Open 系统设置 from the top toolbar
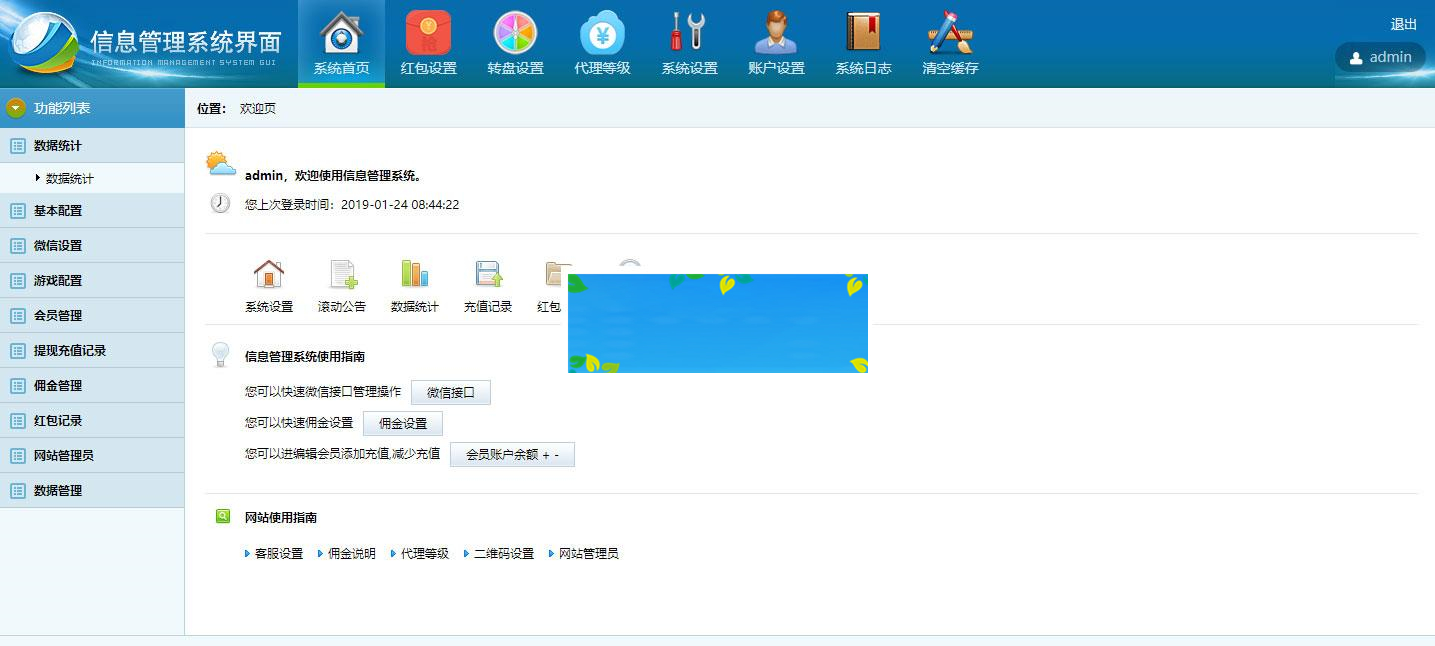Image resolution: width=1435 pixels, height=646 pixels. 688,42
